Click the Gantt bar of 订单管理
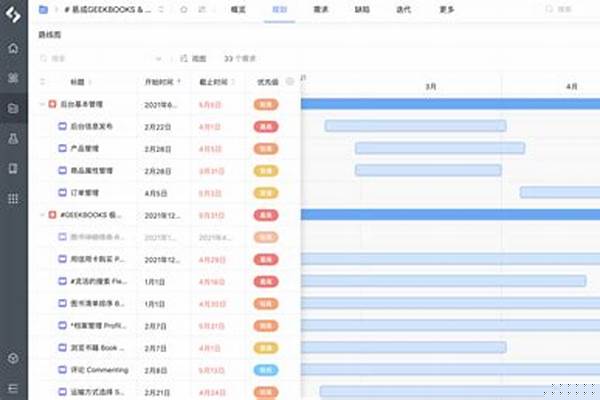The width and height of the screenshot is (600, 400). 560,192
